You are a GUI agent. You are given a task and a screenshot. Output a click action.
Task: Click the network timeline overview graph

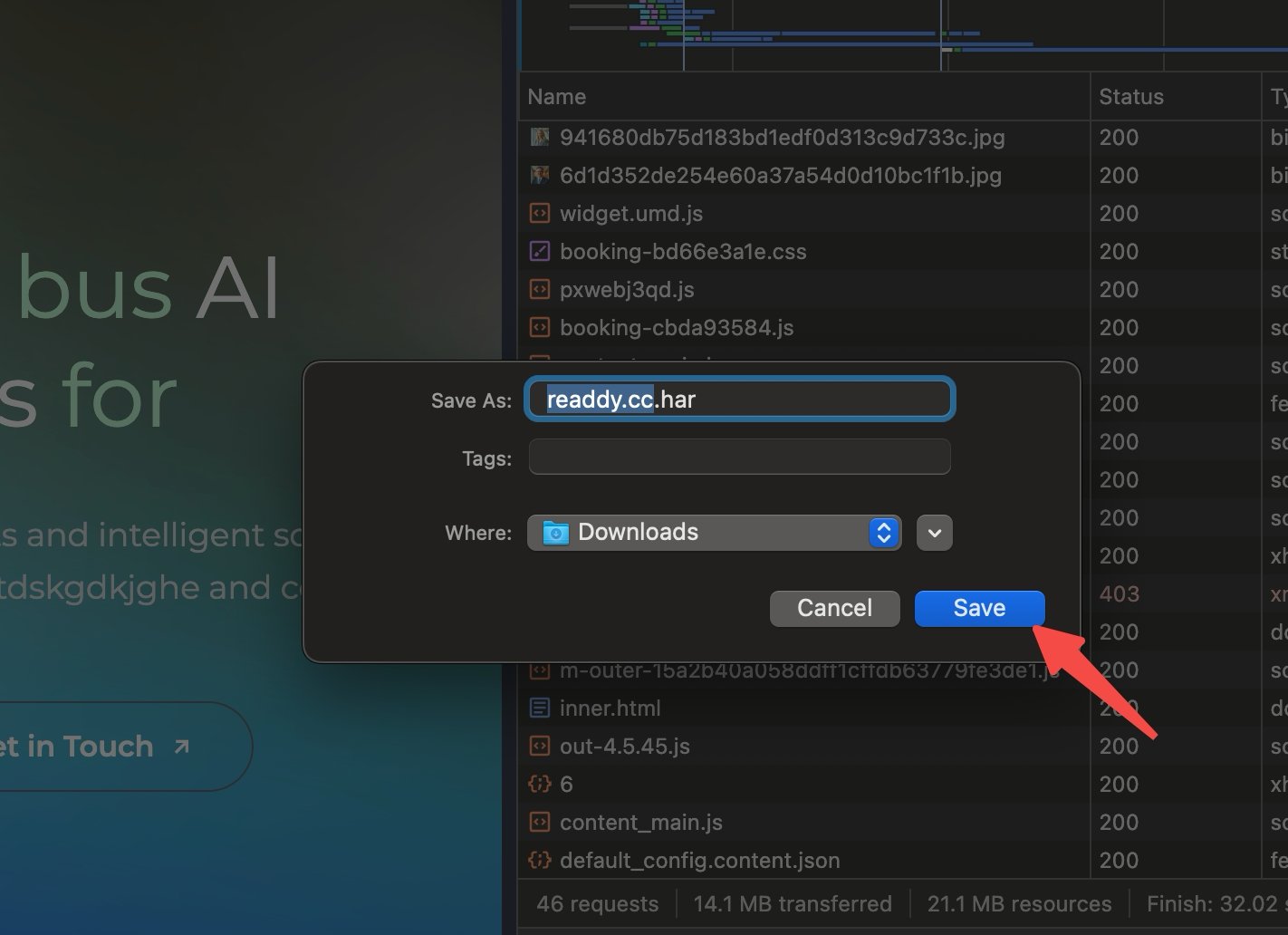click(904, 35)
